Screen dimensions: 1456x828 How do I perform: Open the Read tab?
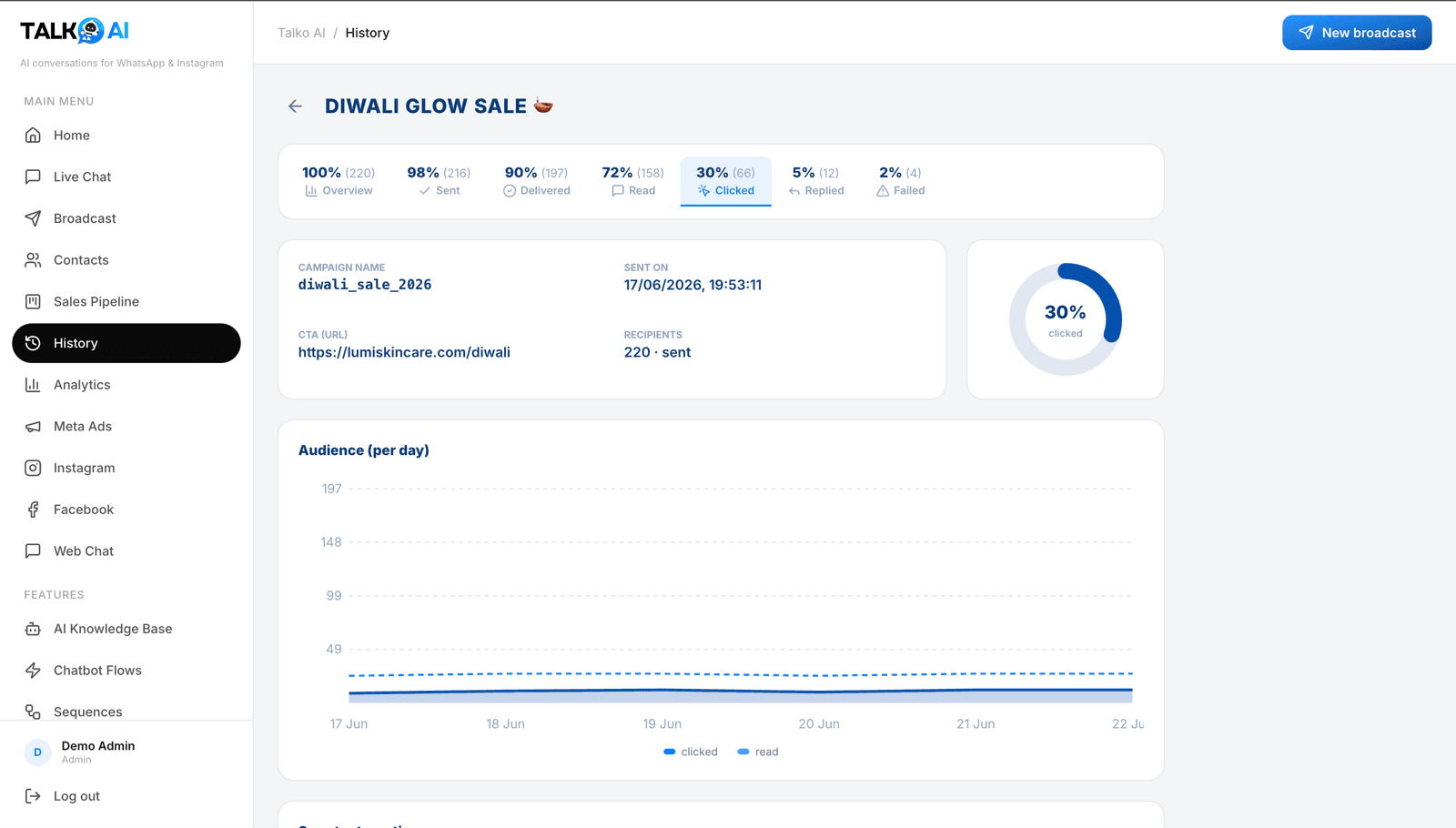coord(633,180)
